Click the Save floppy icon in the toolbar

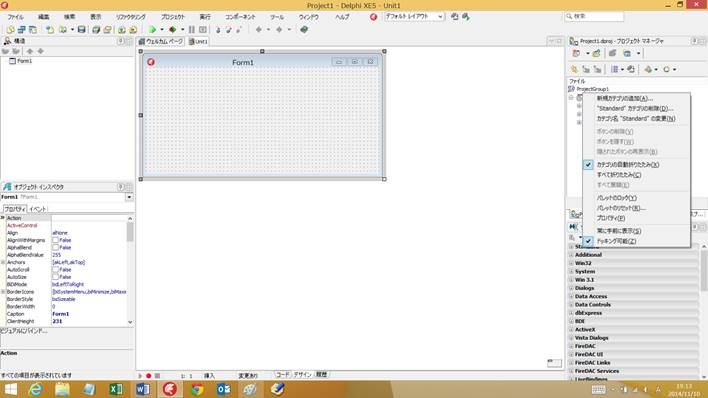click(x=81, y=30)
